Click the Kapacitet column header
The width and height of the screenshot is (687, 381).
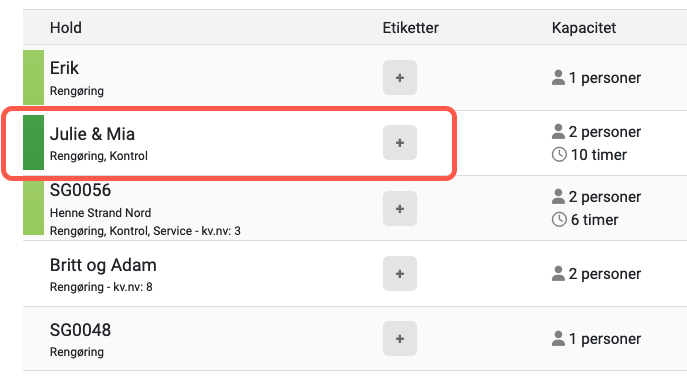584,28
